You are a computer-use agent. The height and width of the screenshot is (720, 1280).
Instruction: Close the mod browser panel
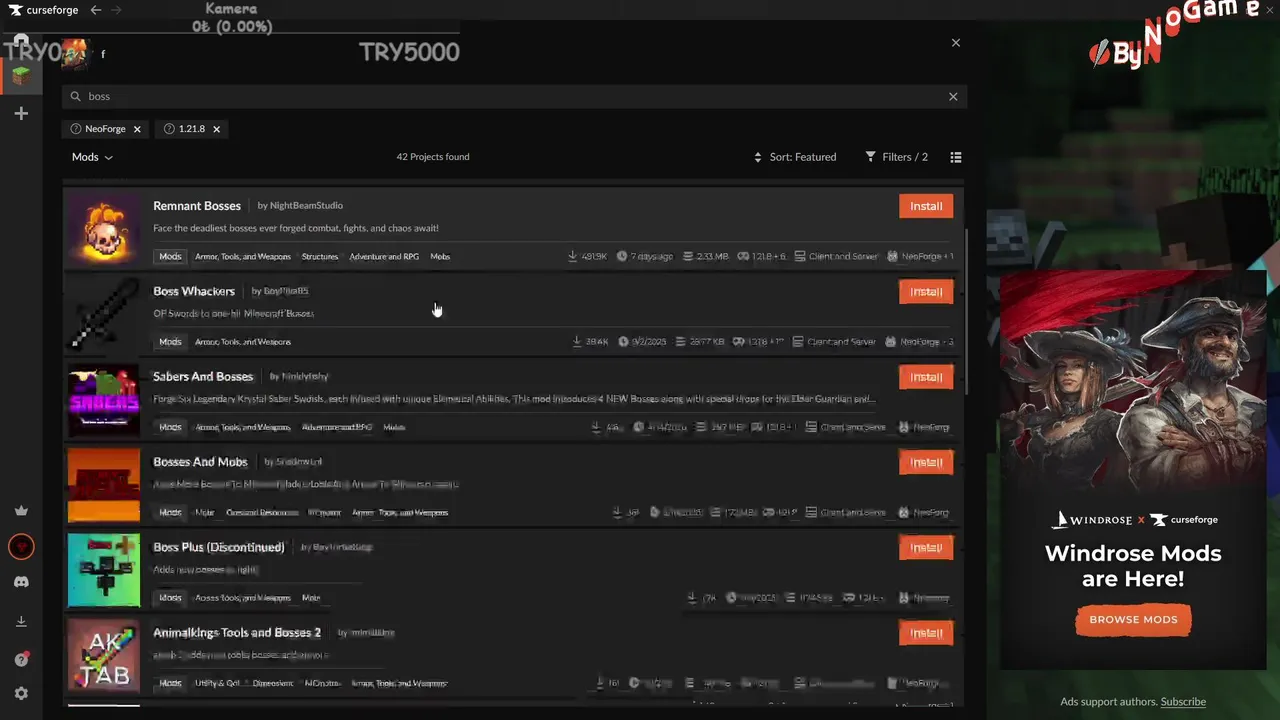pos(956,43)
